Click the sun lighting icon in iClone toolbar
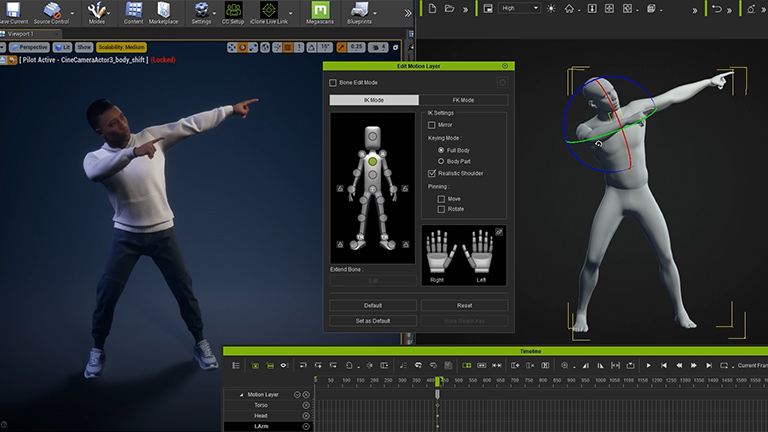This screenshot has width=768, height=432. (x=551, y=8)
